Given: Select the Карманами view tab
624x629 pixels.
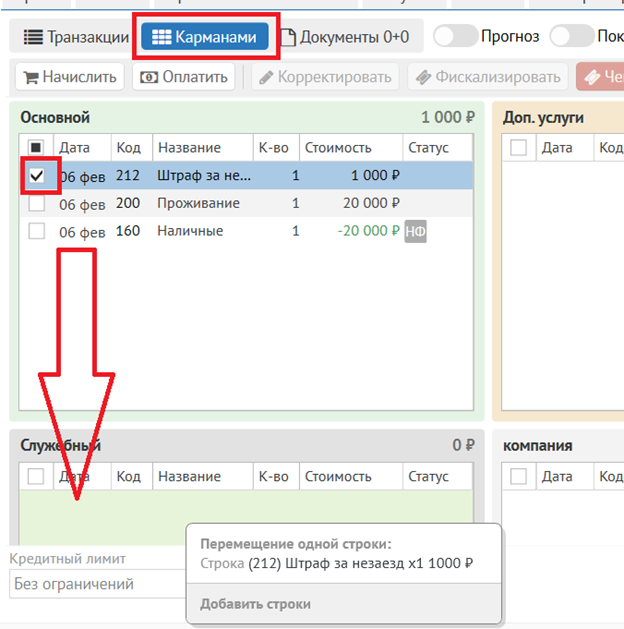Looking at the screenshot, I should tap(205, 37).
